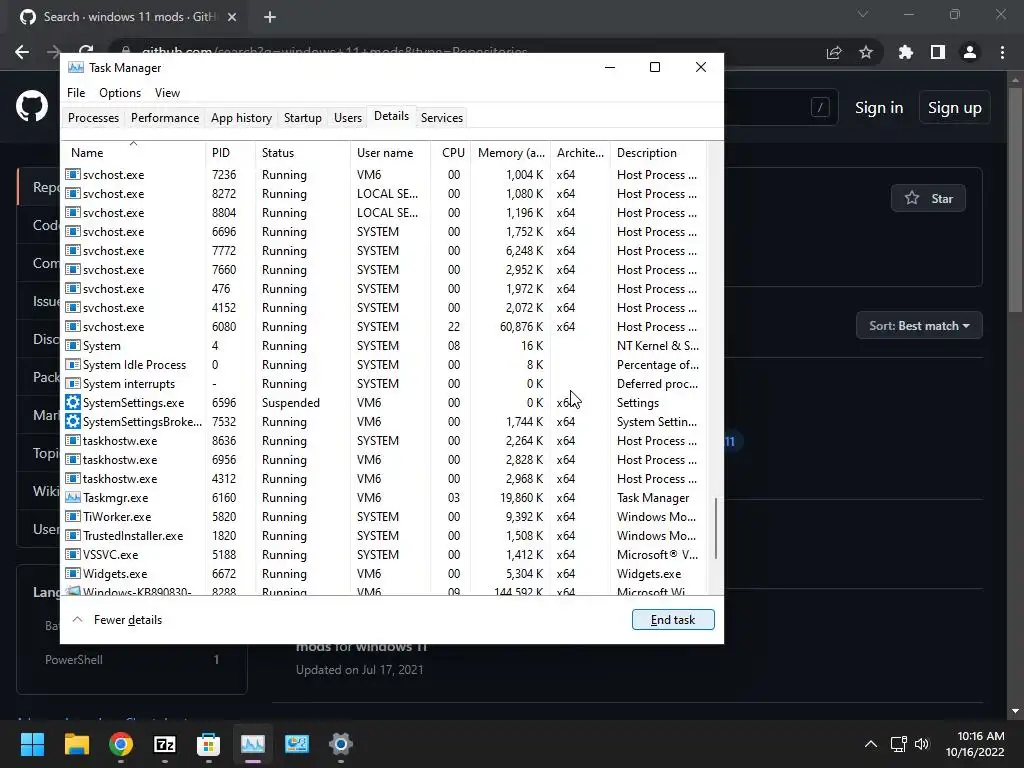Close the GitHub search tab
The width and height of the screenshot is (1024, 768).
[232, 17]
